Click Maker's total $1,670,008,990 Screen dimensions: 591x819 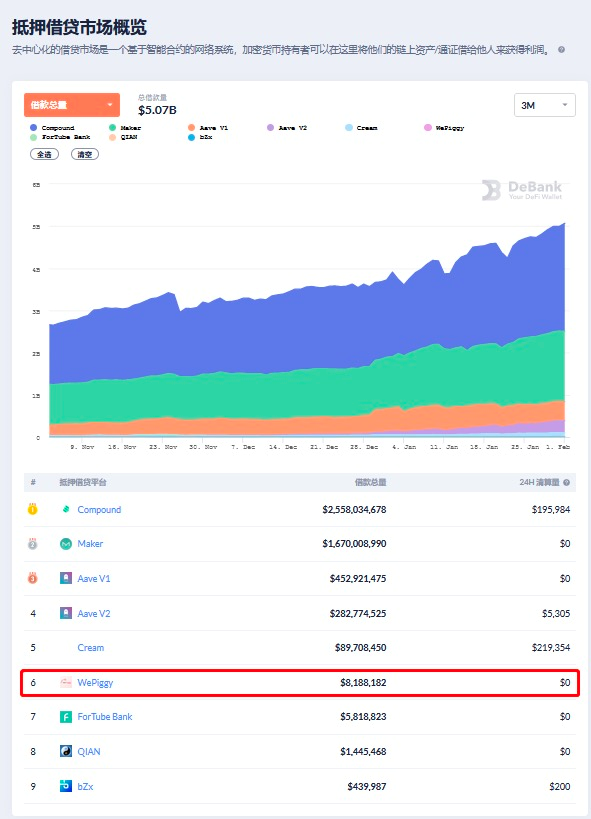[x=354, y=544]
